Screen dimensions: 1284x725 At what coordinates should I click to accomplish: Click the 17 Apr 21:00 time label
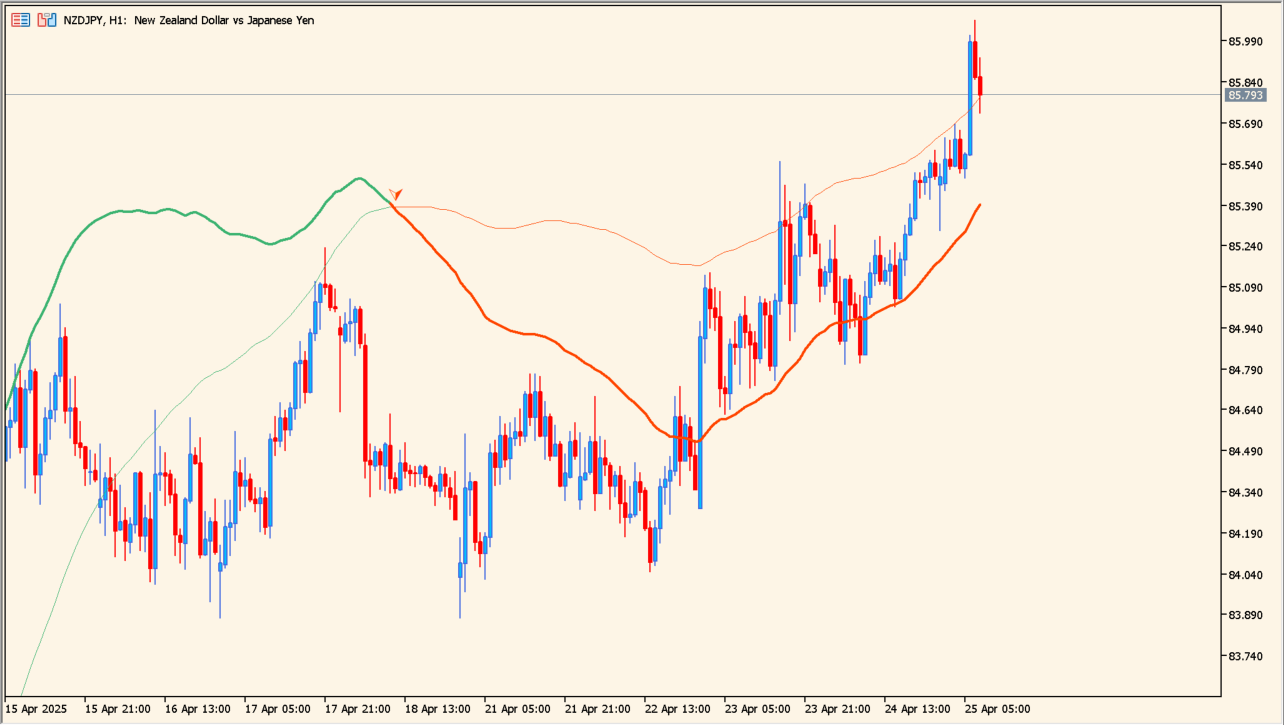[x=358, y=709]
